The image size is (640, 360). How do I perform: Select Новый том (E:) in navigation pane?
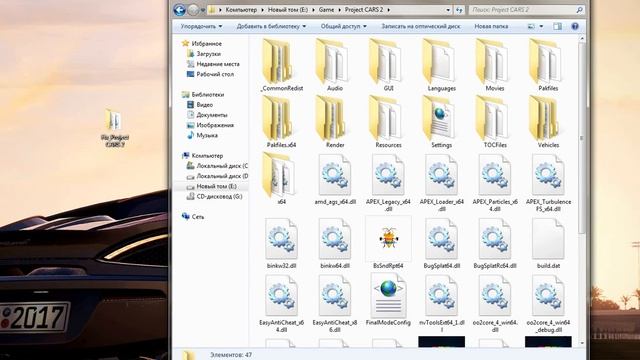coord(211,187)
